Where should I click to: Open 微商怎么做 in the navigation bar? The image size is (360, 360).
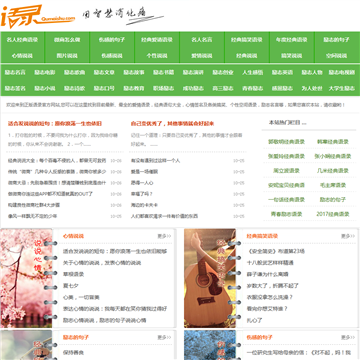tap(67, 40)
